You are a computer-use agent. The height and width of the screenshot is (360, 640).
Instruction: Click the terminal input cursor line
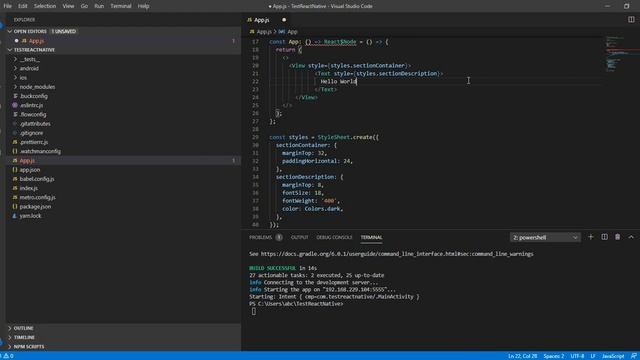(x=253, y=311)
